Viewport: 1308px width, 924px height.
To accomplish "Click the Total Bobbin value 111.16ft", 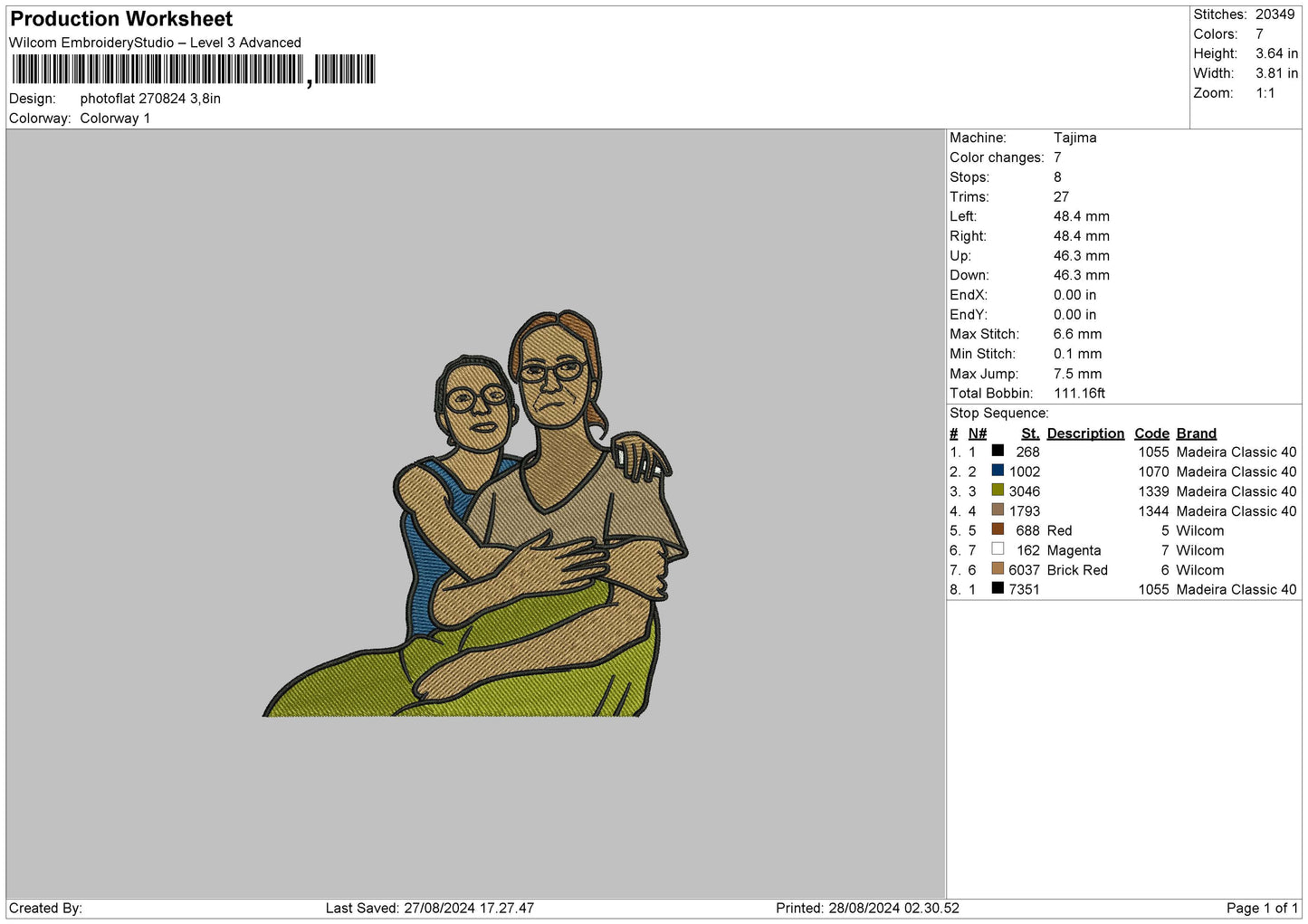I will coord(1079,394).
